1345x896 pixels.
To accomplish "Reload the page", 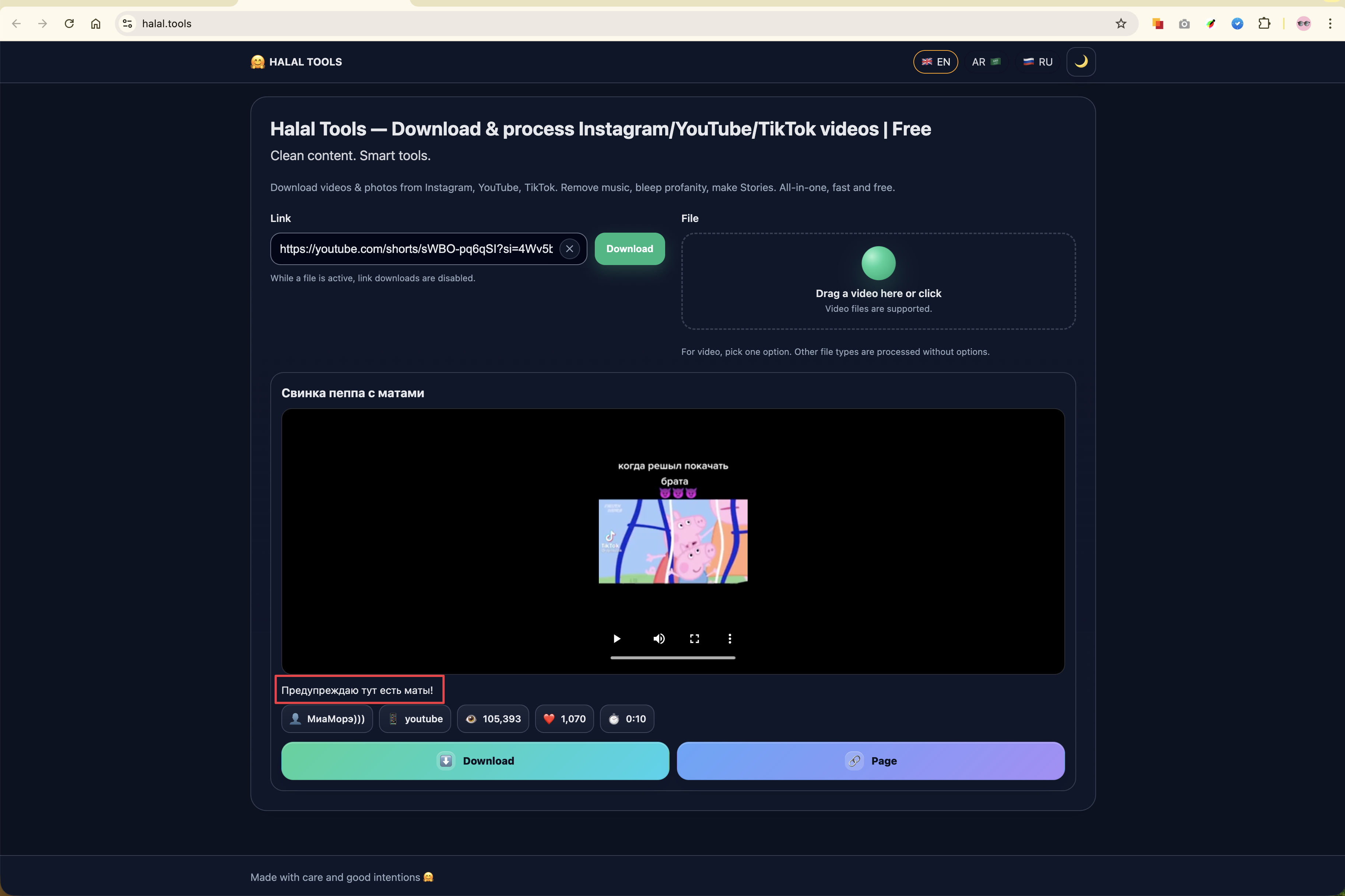I will (69, 24).
